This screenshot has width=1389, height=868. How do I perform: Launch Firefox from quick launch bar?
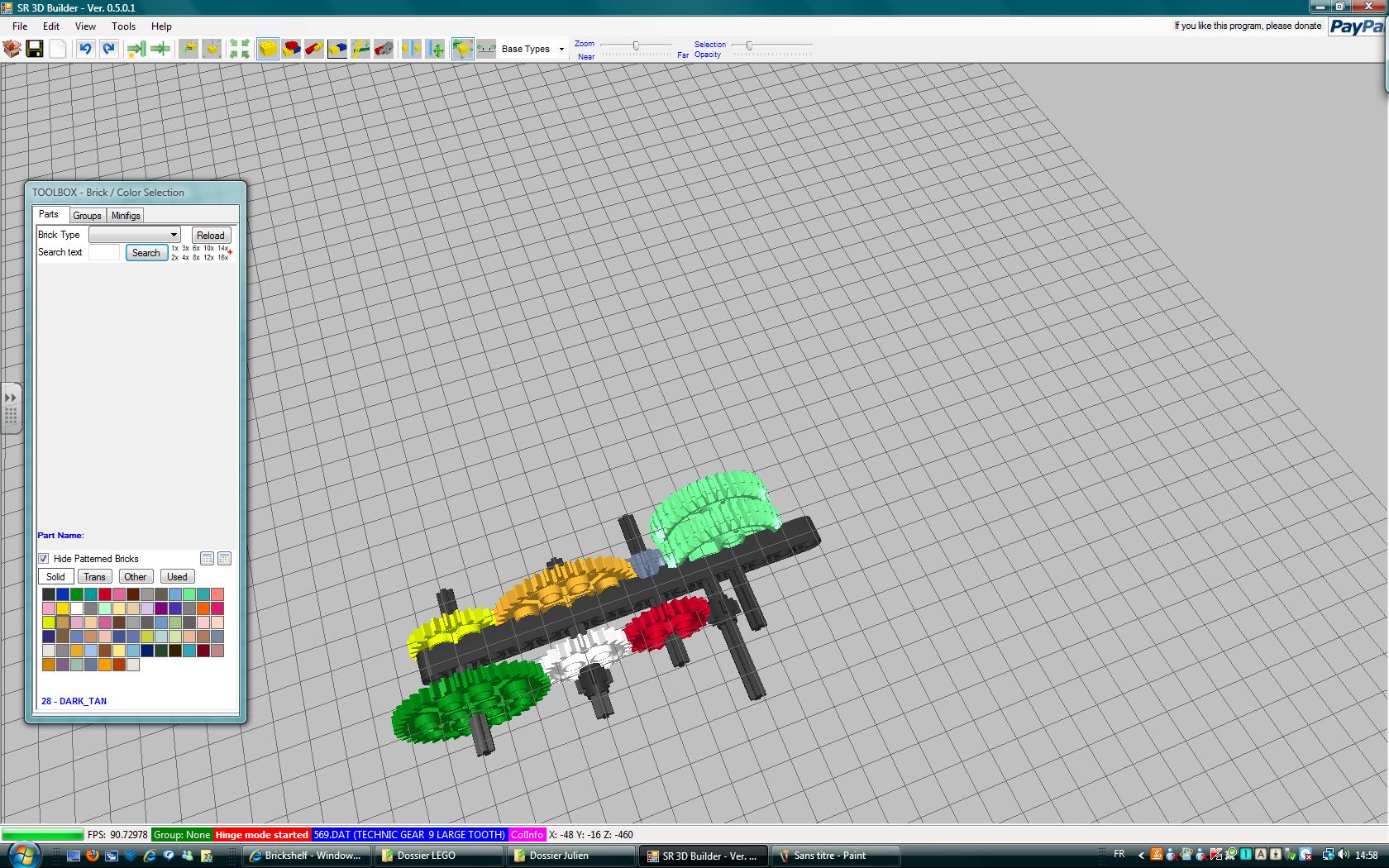[93, 856]
